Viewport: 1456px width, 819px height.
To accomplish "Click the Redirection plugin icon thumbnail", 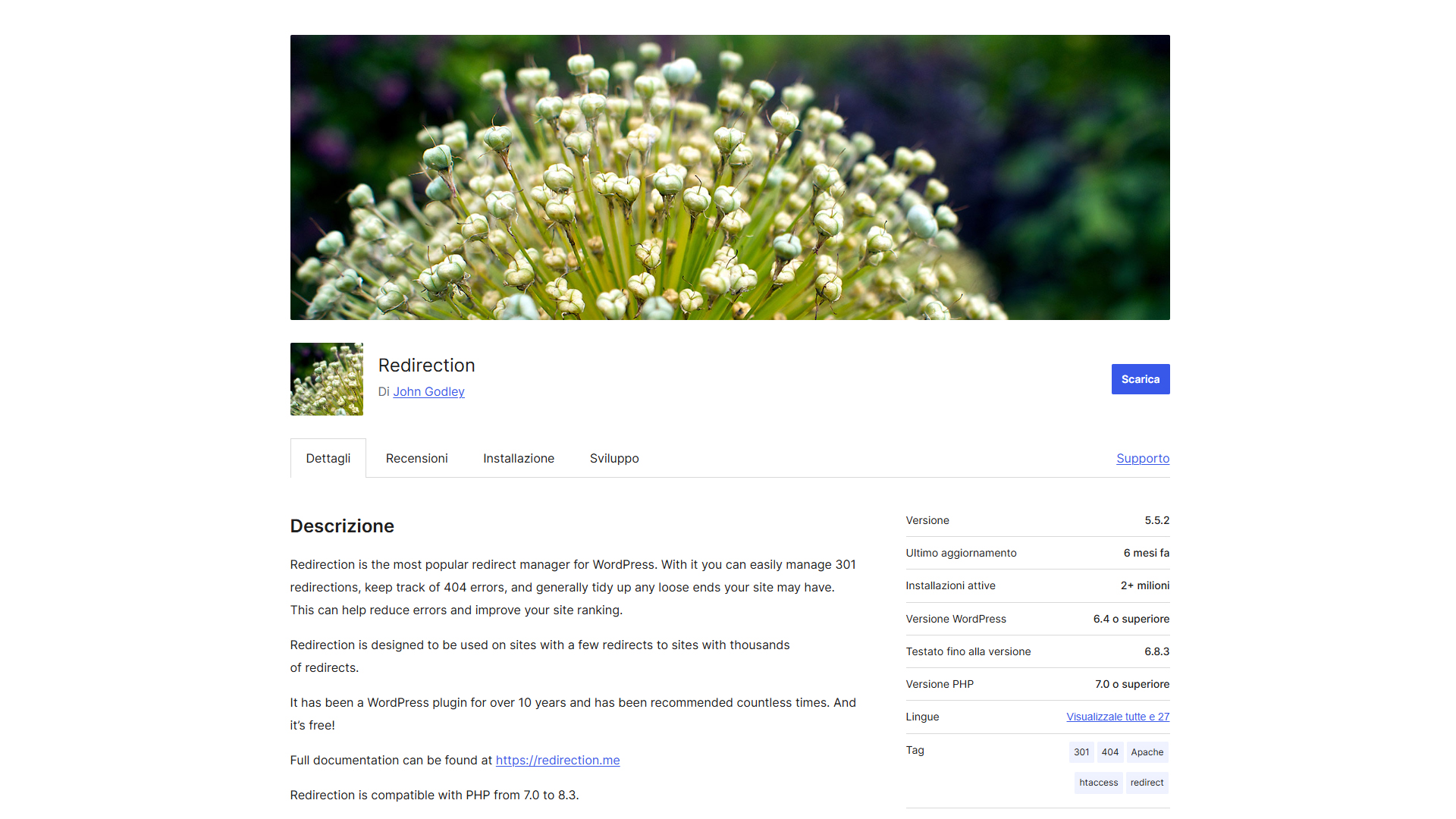I will [x=326, y=379].
